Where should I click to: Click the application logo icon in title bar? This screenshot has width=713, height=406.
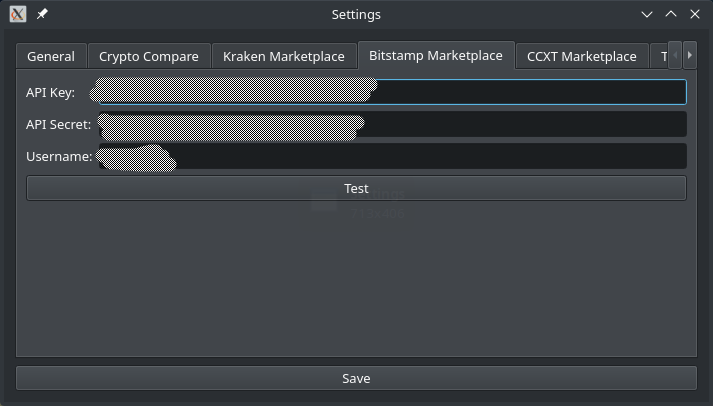18,15
